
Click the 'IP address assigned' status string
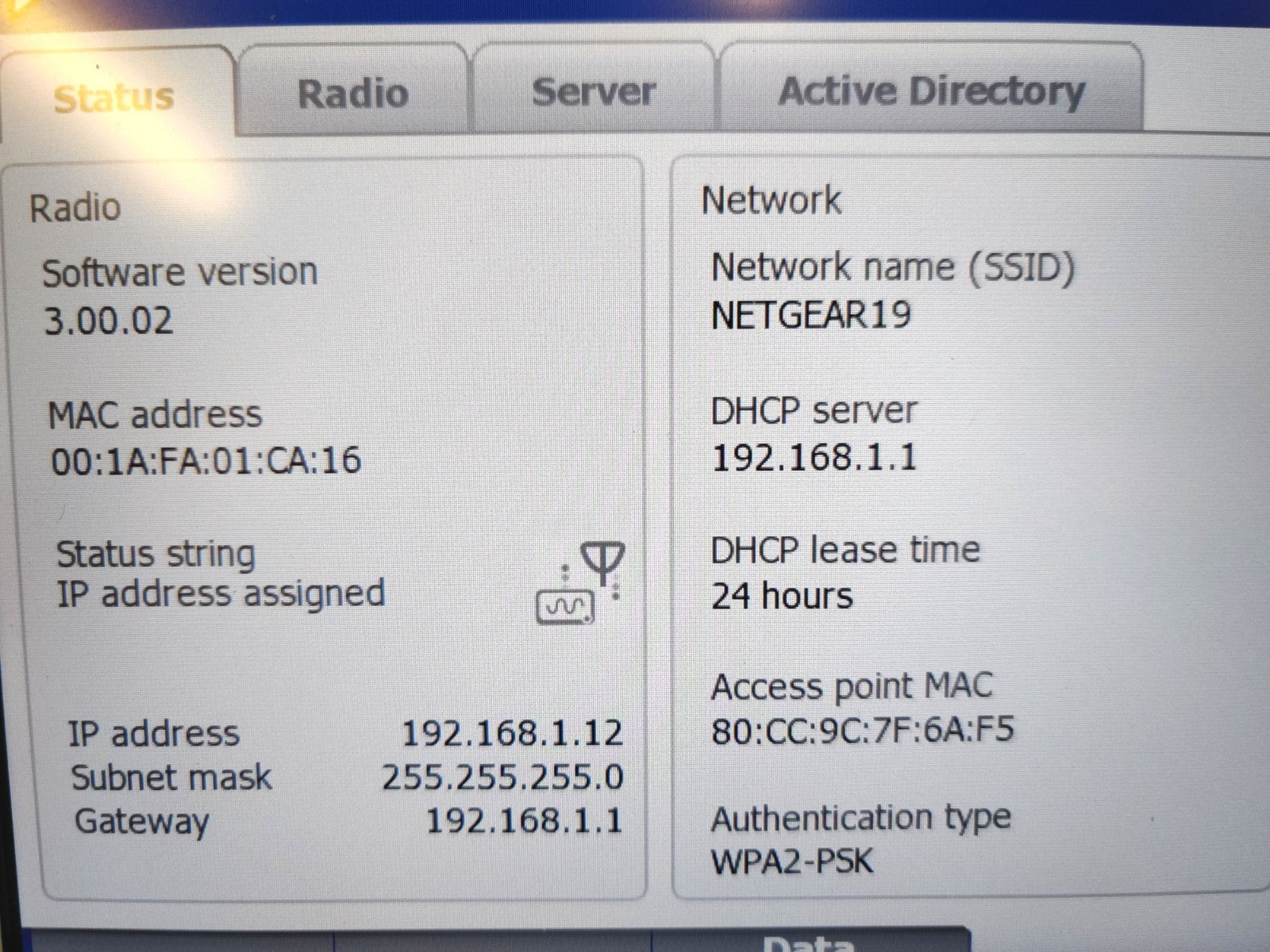coord(221,593)
